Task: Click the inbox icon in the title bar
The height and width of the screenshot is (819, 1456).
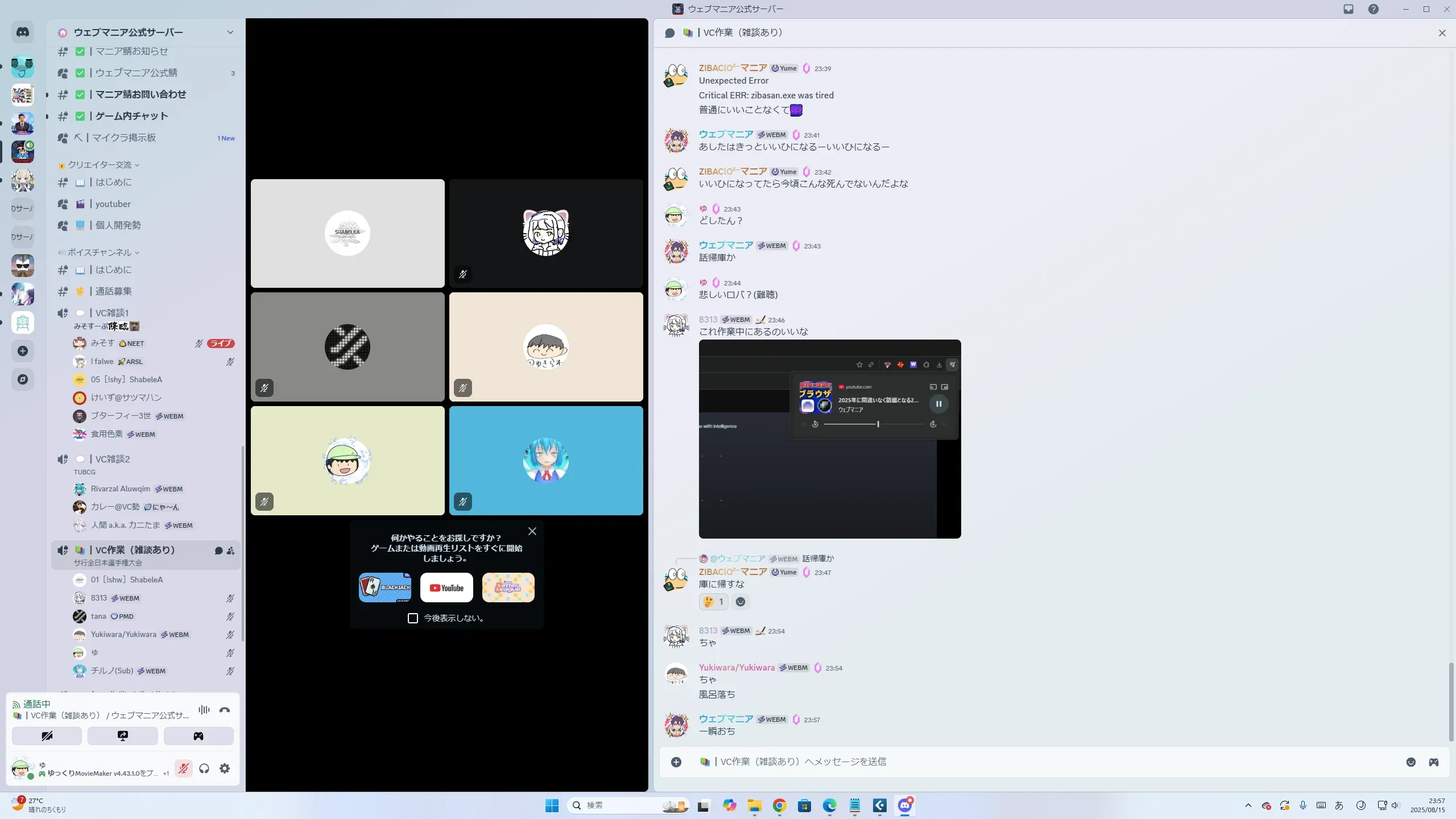Action: pos(1349,9)
